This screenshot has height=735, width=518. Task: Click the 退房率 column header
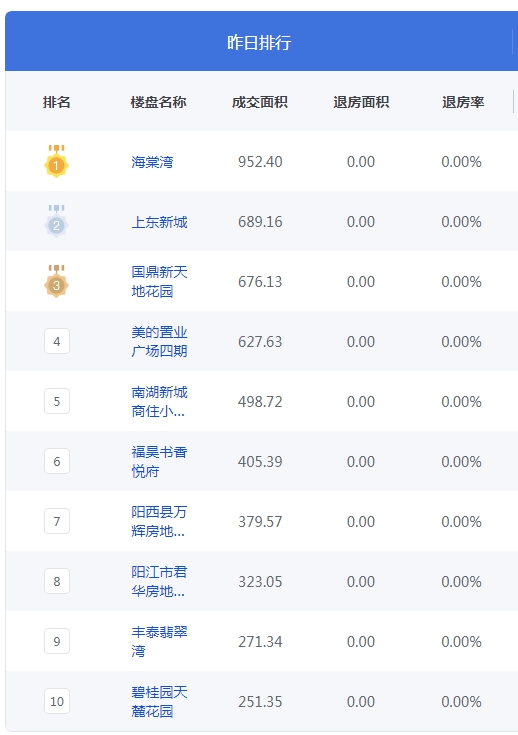[x=463, y=102]
